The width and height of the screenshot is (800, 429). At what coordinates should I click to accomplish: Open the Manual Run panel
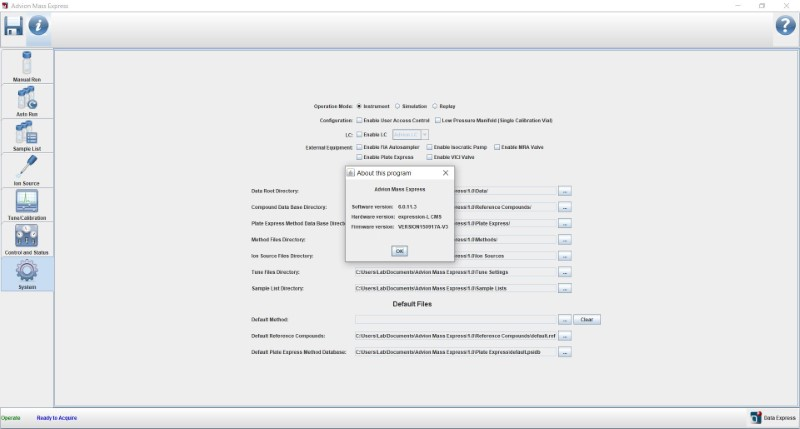(x=27, y=66)
